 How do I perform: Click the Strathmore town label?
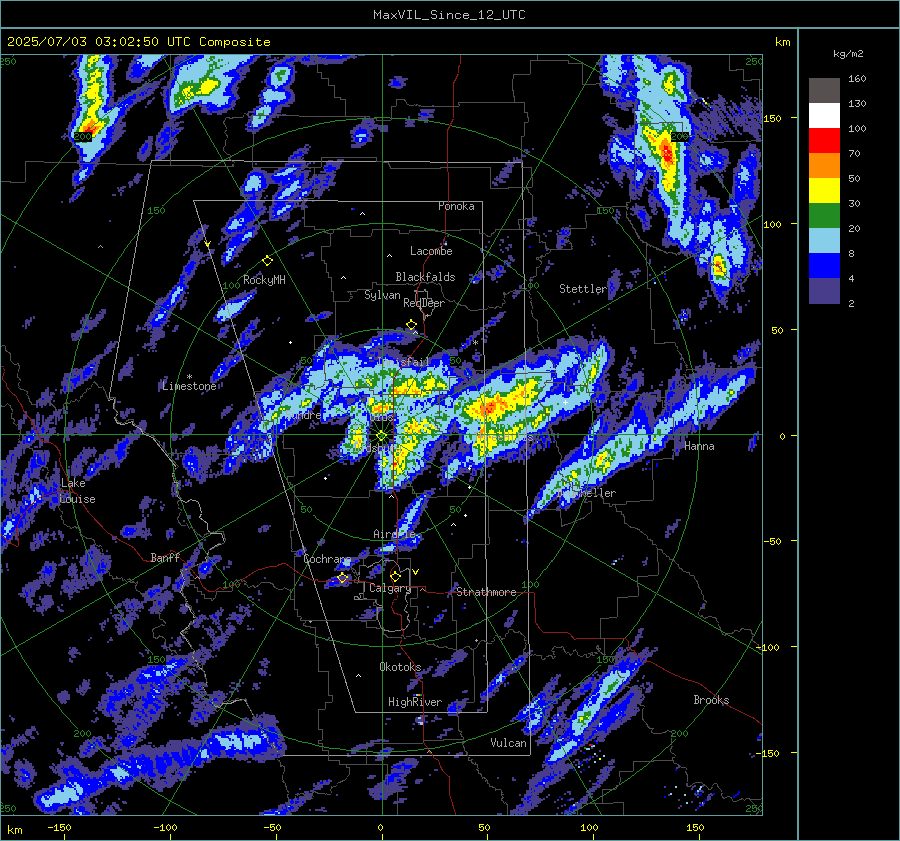(486, 592)
